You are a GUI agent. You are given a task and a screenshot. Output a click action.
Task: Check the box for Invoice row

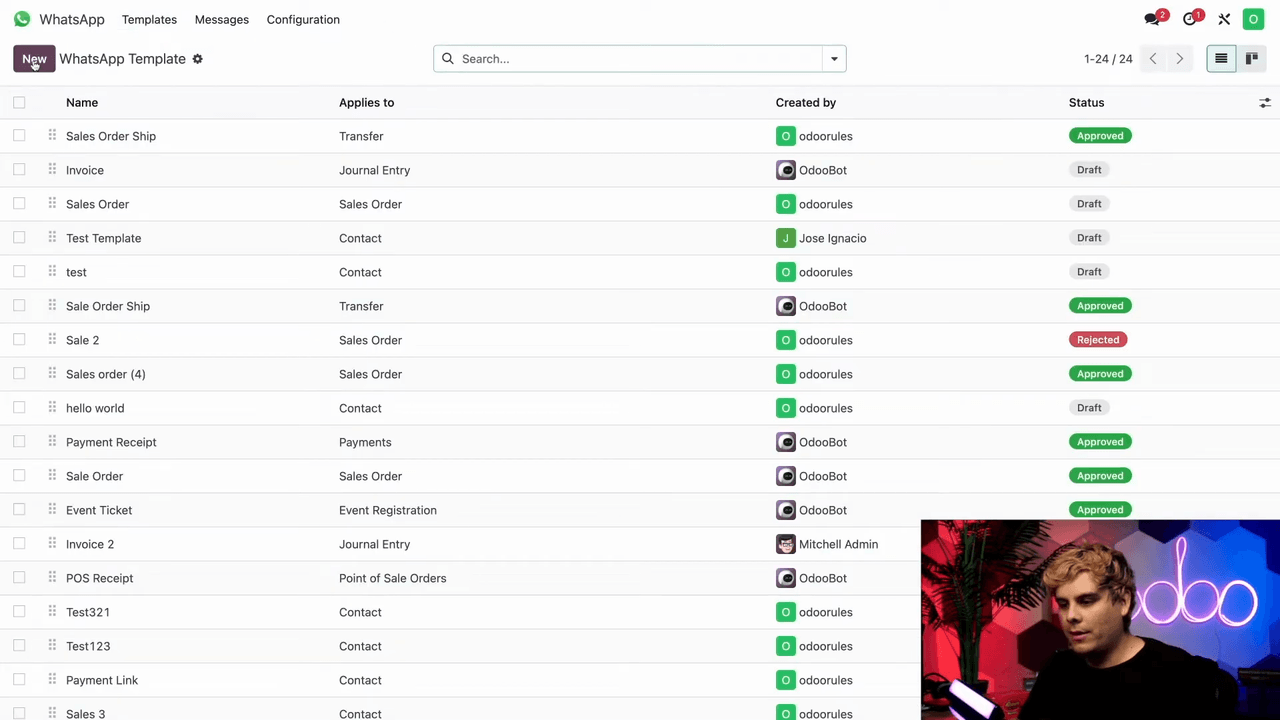[x=19, y=170]
